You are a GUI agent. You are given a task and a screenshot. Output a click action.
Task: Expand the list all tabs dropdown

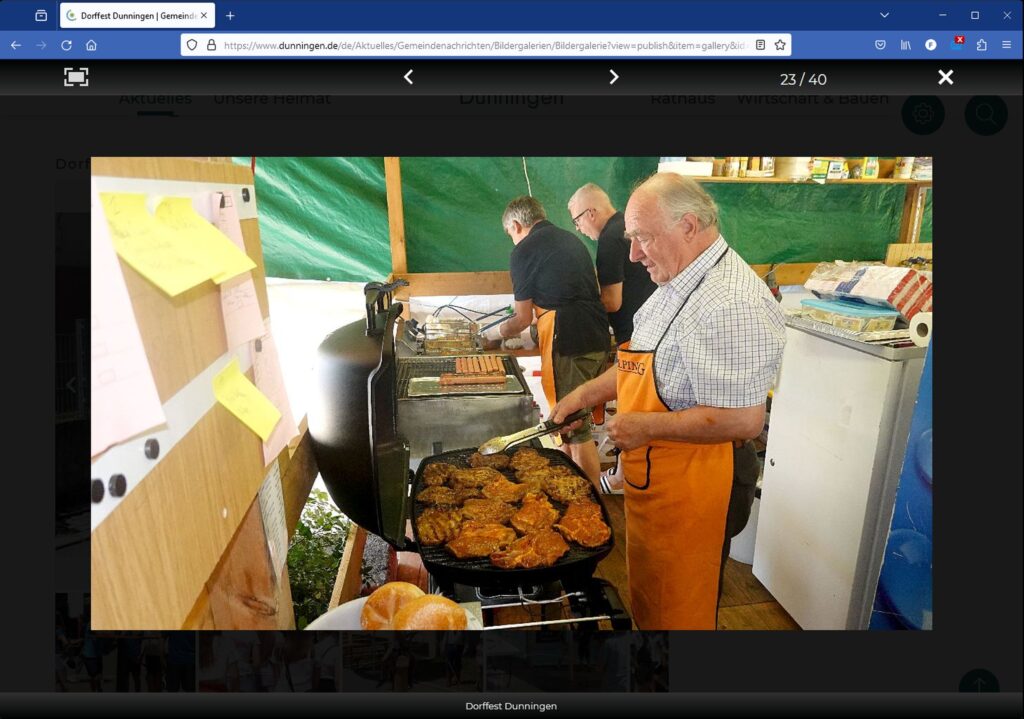click(x=884, y=15)
